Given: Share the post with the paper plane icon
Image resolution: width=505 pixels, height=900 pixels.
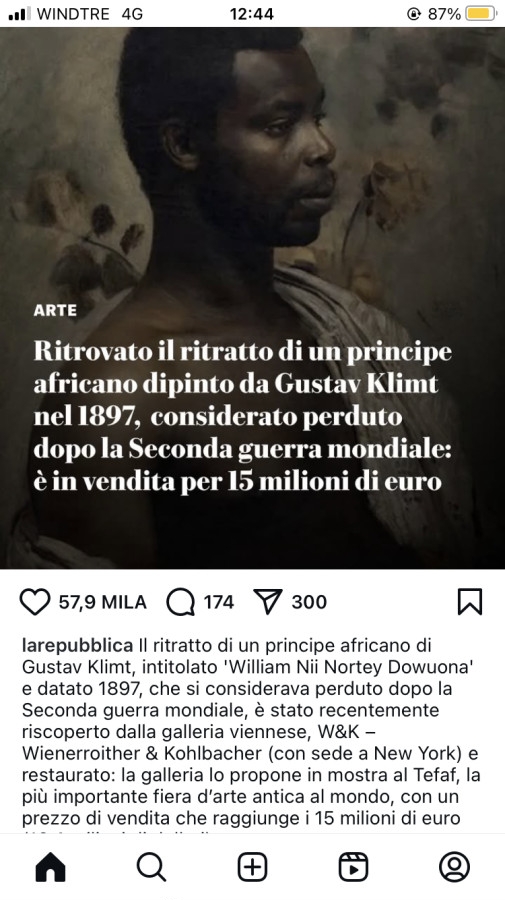Looking at the screenshot, I should (x=267, y=602).
